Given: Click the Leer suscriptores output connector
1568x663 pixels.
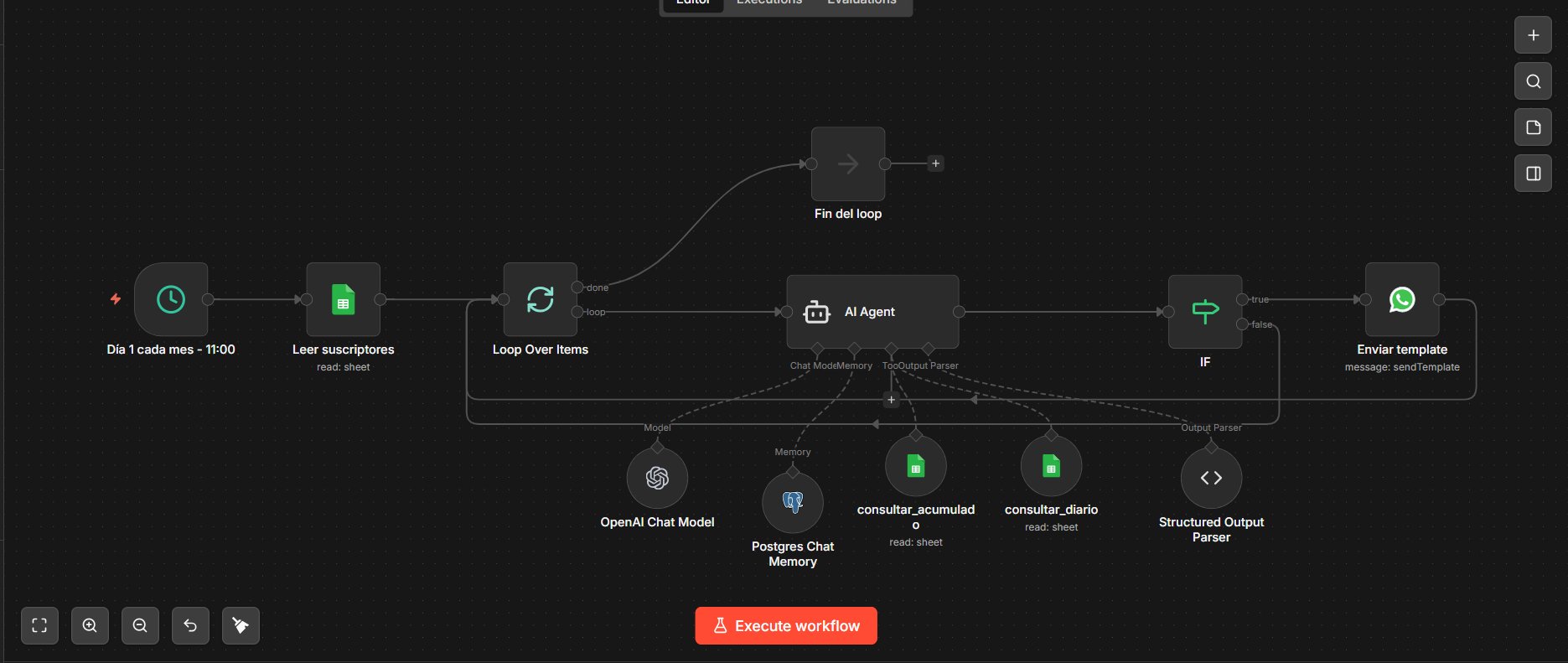Looking at the screenshot, I should click(380, 299).
